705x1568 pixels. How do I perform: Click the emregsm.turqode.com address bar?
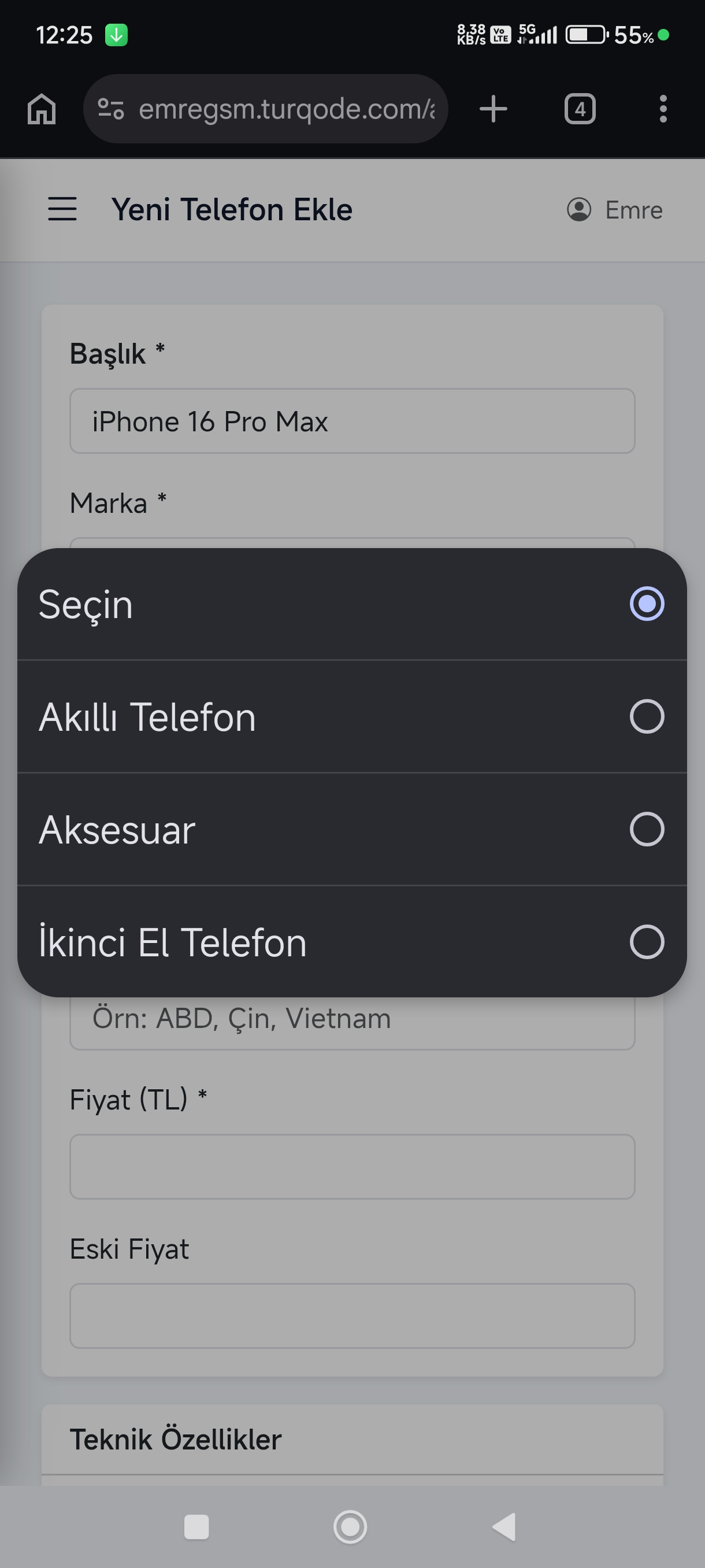286,110
